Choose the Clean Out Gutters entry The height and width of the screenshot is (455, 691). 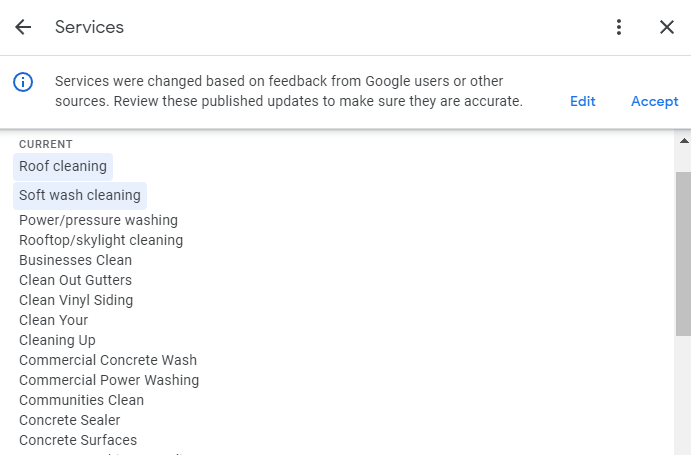point(75,280)
